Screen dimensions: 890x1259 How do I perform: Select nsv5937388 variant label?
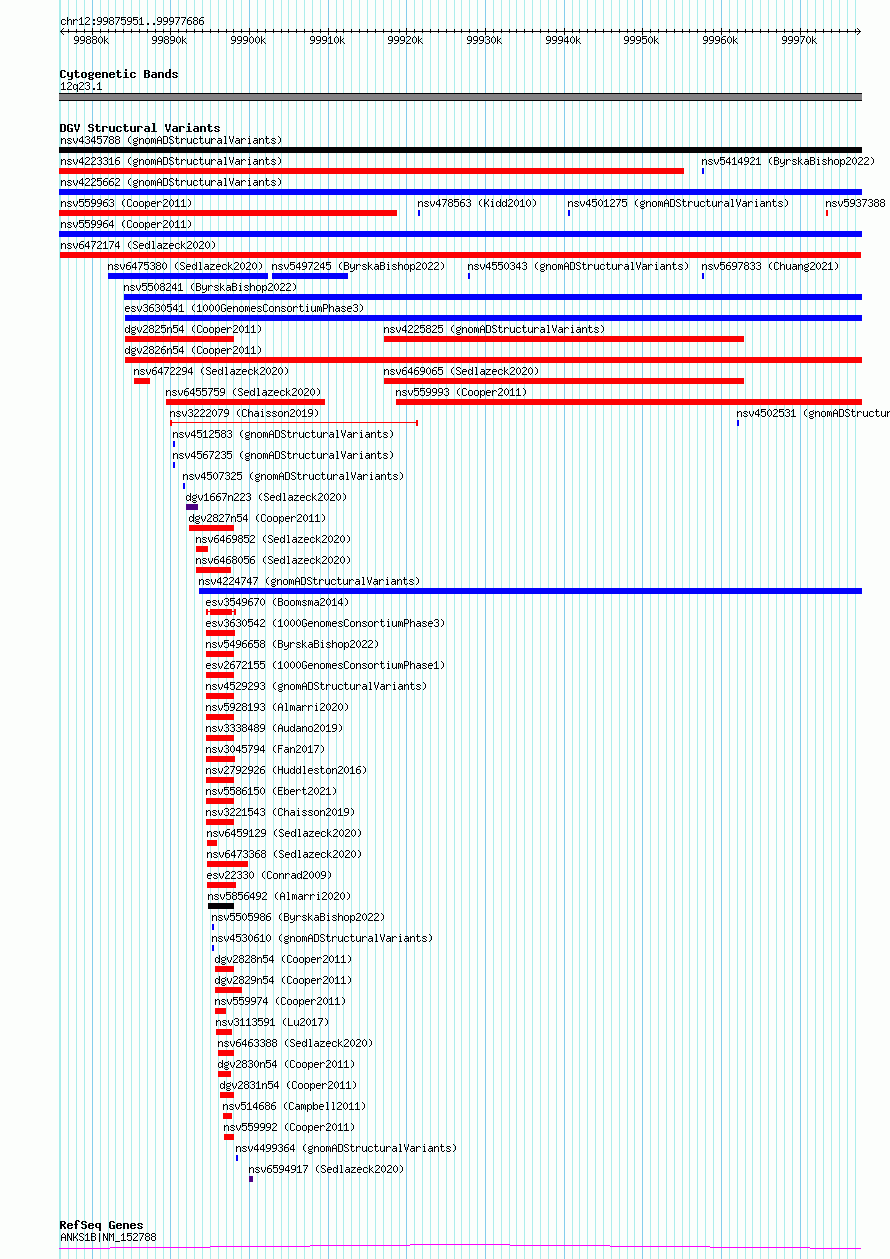tap(855, 203)
